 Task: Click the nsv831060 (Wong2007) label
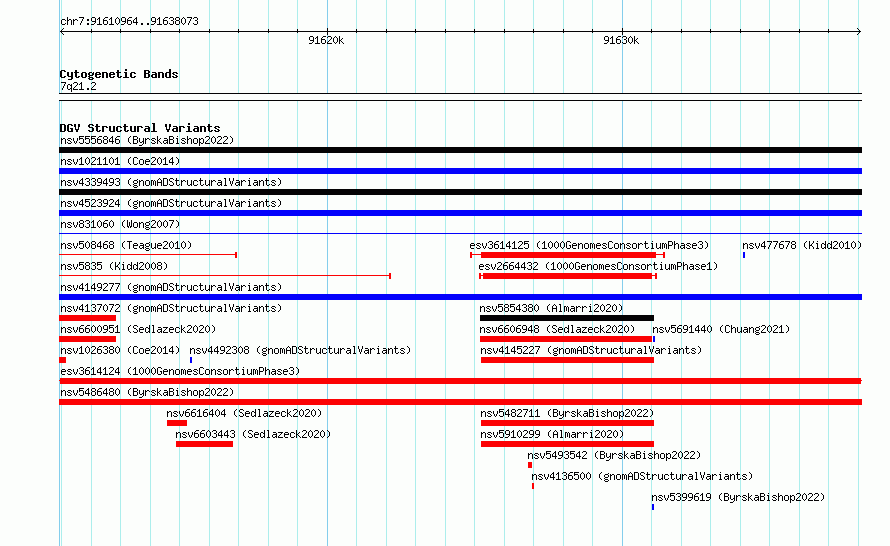120,224
